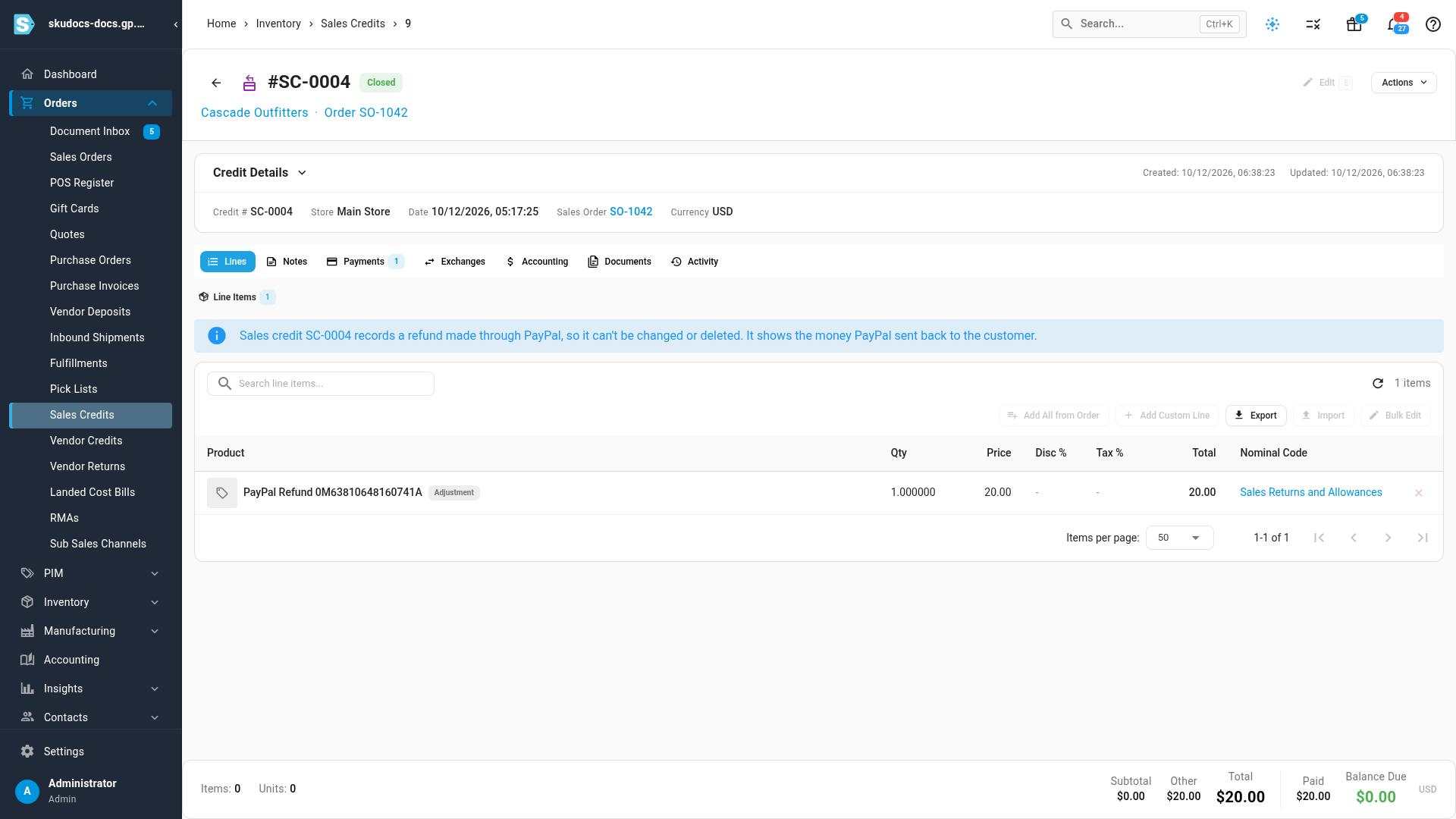Viewport: 1456px width, 819px height.
Task: Click the back arrow beside #SC-0004
Action: (x=216, y=83)
